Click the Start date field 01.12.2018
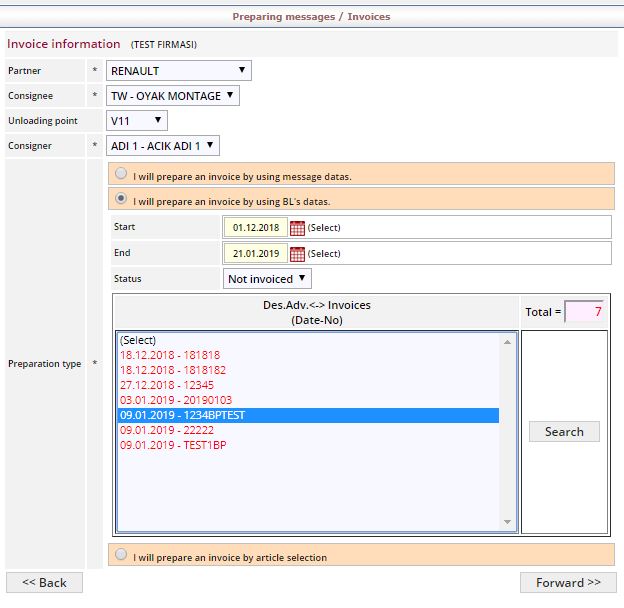The width and height of the screenshot is (624, 608). click(x=256, y=228)
